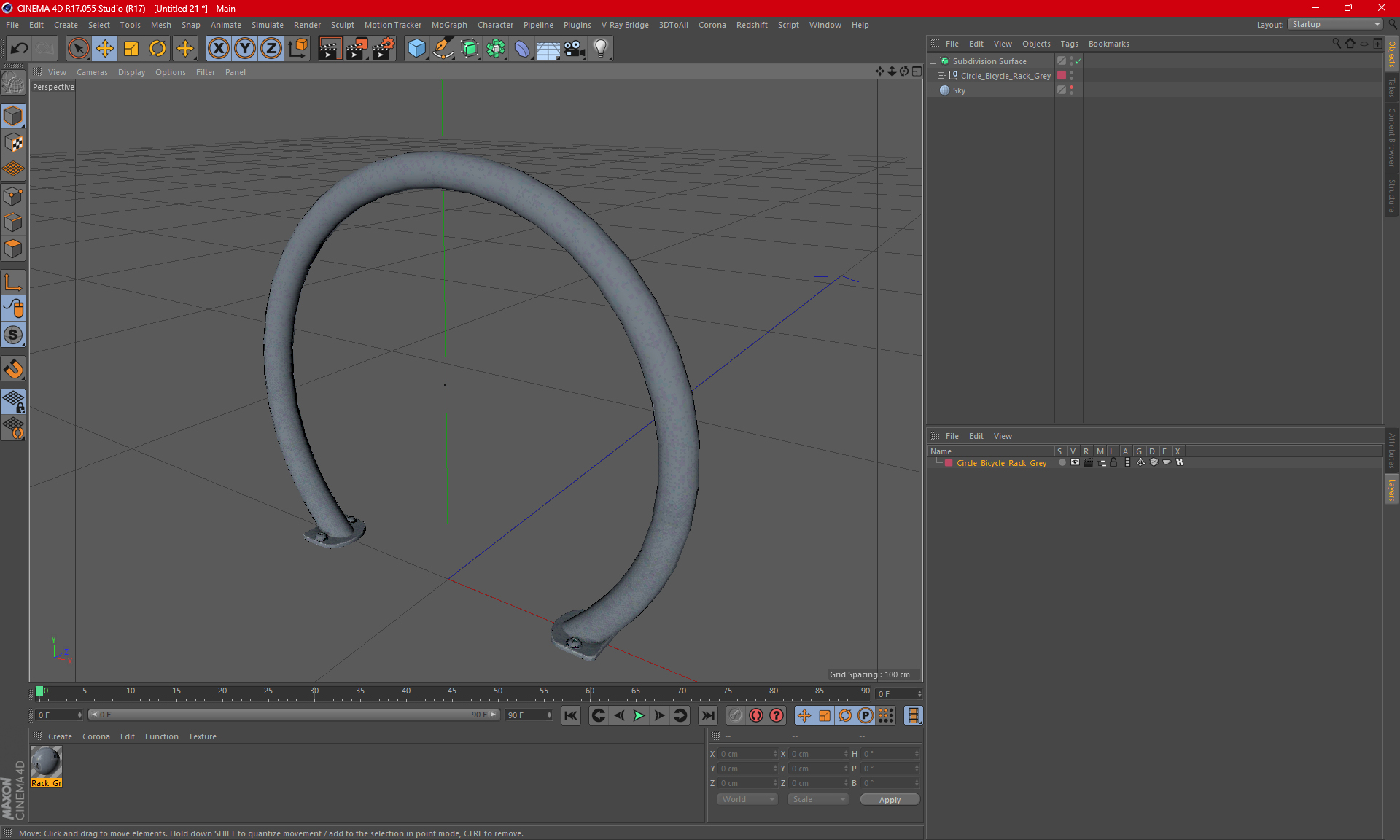1400x840 pixels.
Task: Click Make Editable icon in left palette
Action: click(x=13, y=83)
